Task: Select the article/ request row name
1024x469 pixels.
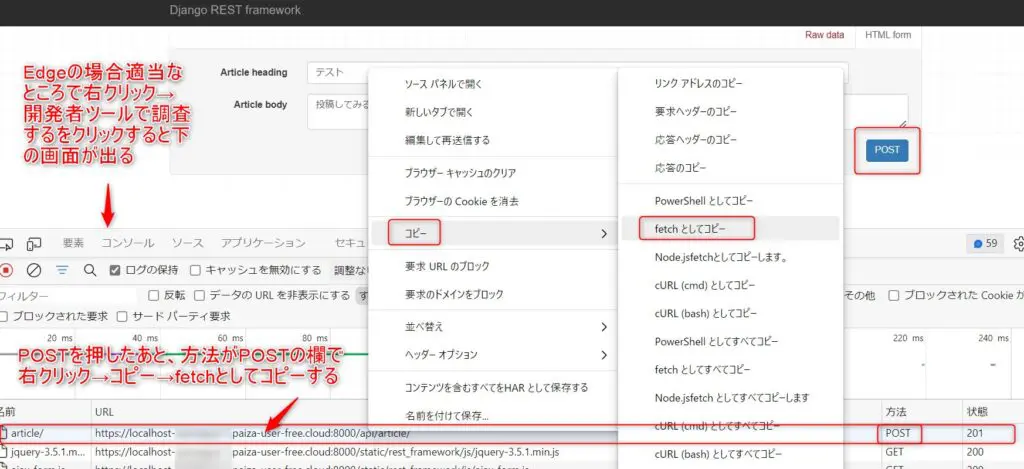Action: point(27,432)
